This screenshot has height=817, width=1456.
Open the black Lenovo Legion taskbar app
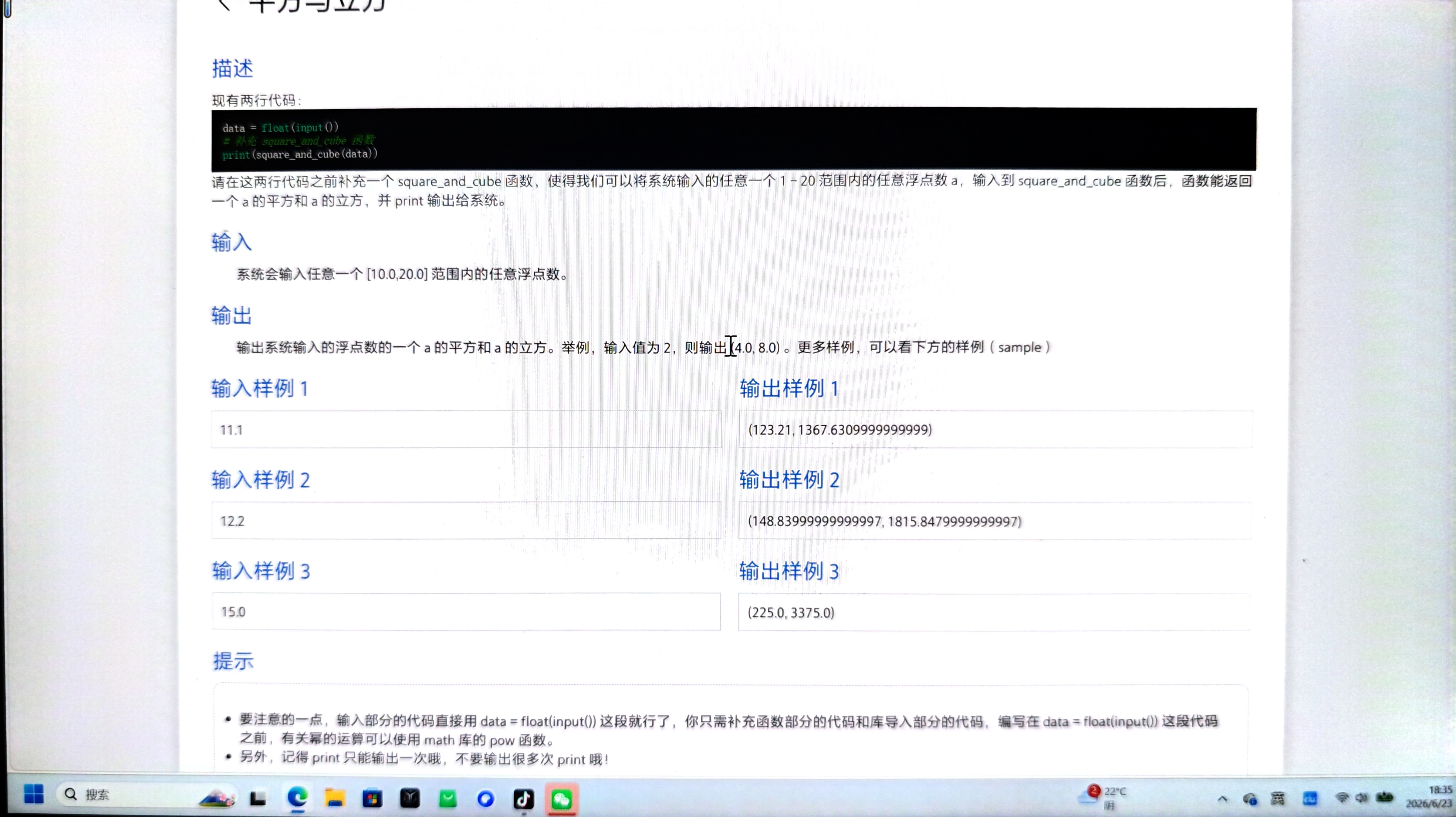[410, 799]
